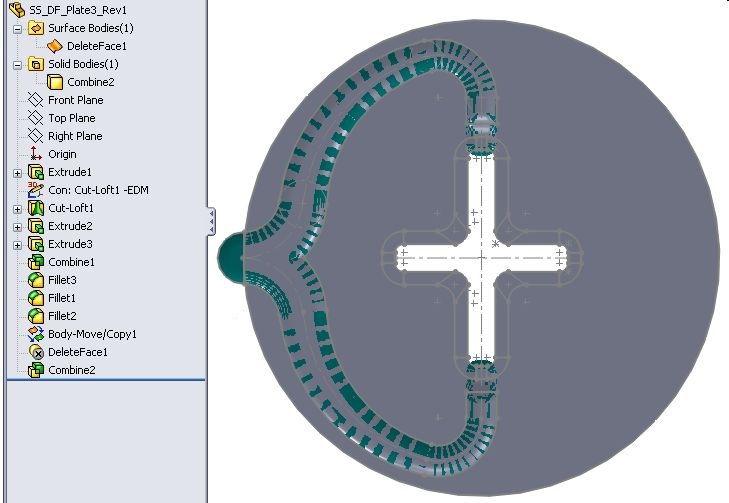This screenshot has height=503, width=729.
Task: Expand the Extrude1 feature node
Action: [17, 173]
